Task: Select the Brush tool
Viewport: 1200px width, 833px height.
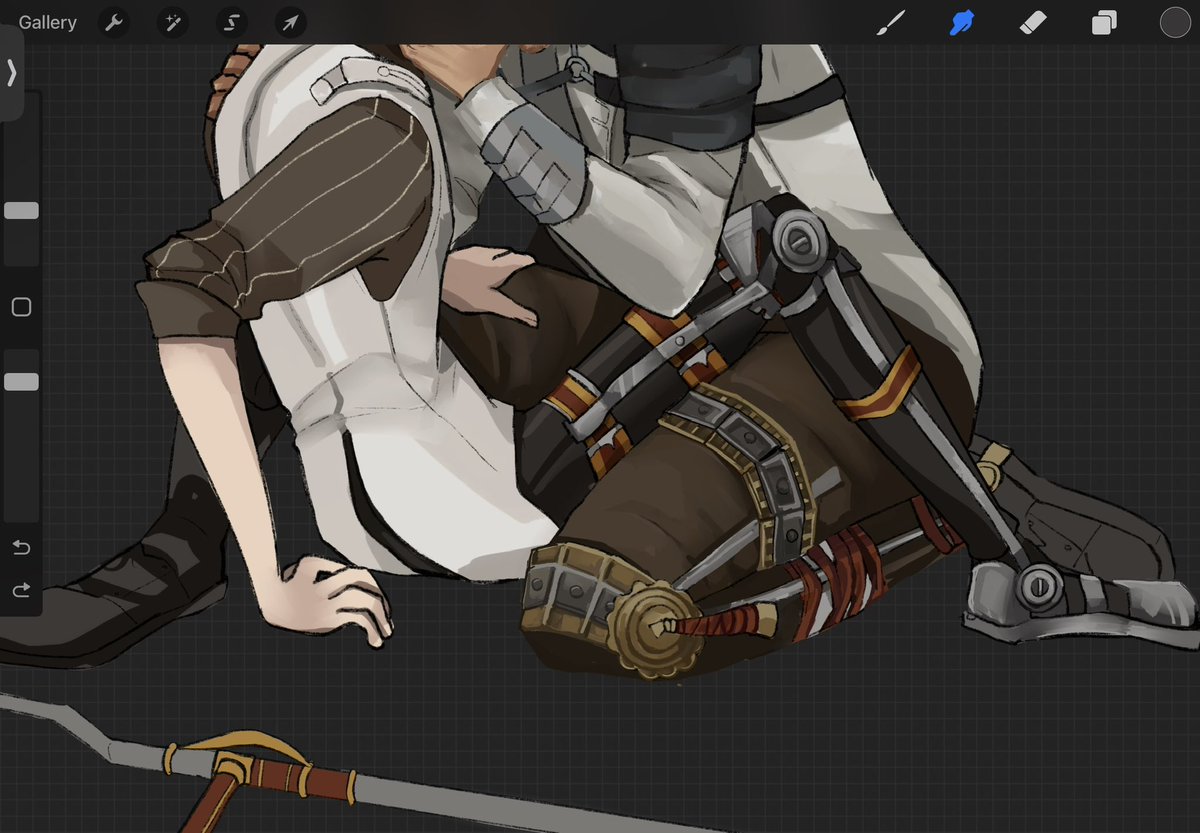Action: 889,22
